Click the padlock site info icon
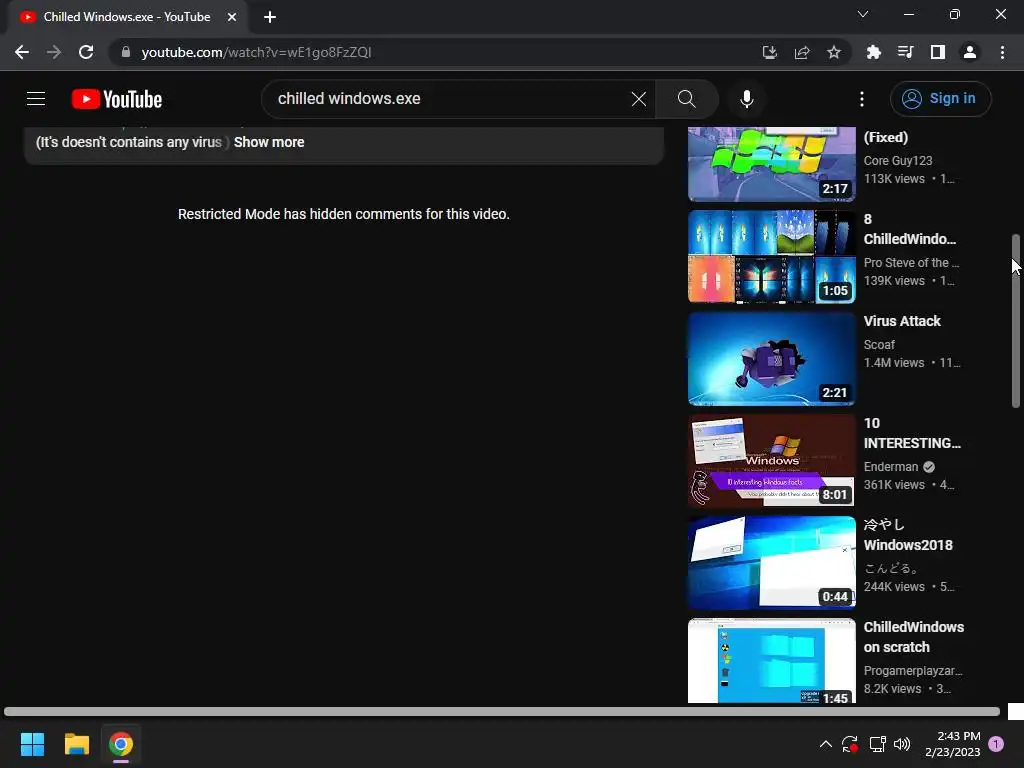The width and height of the screenshot is (1024, 768). (126, 52)
